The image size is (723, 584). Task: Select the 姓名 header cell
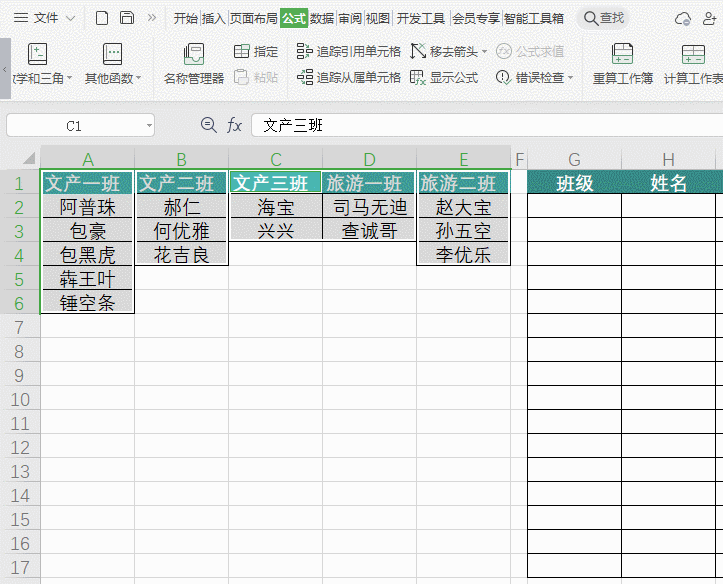point(669,183)
